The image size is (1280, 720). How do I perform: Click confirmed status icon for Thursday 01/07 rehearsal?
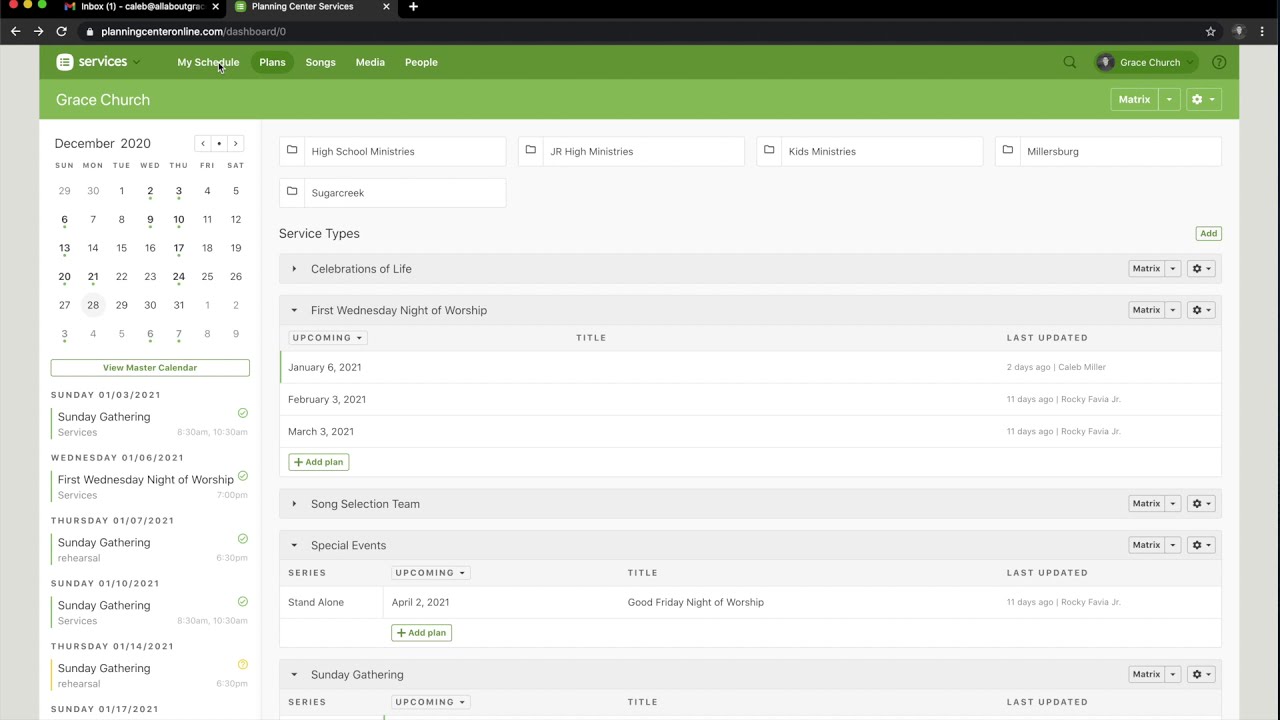click(x=242, y=539)
